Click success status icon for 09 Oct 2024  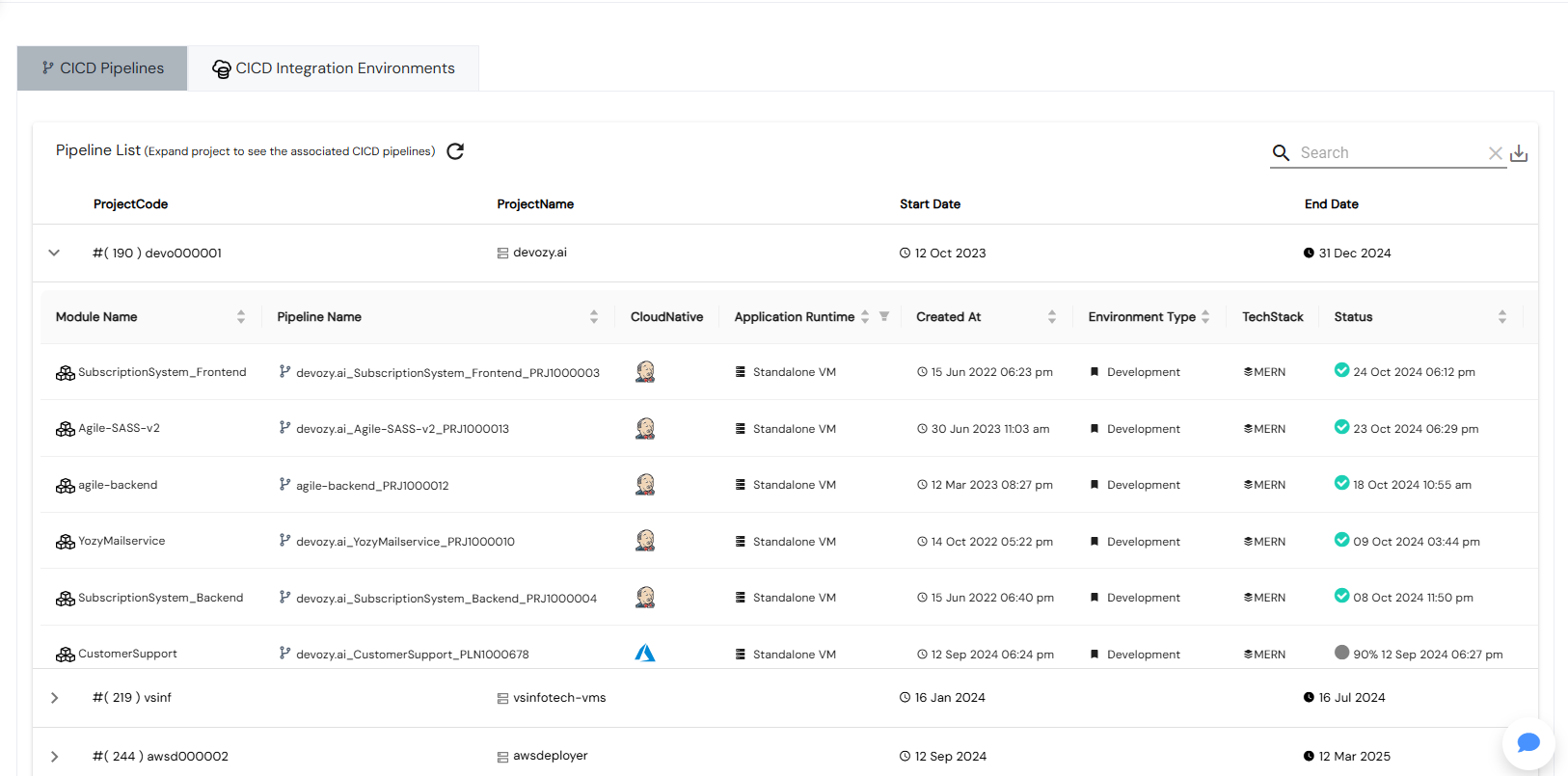[1341, 539]
